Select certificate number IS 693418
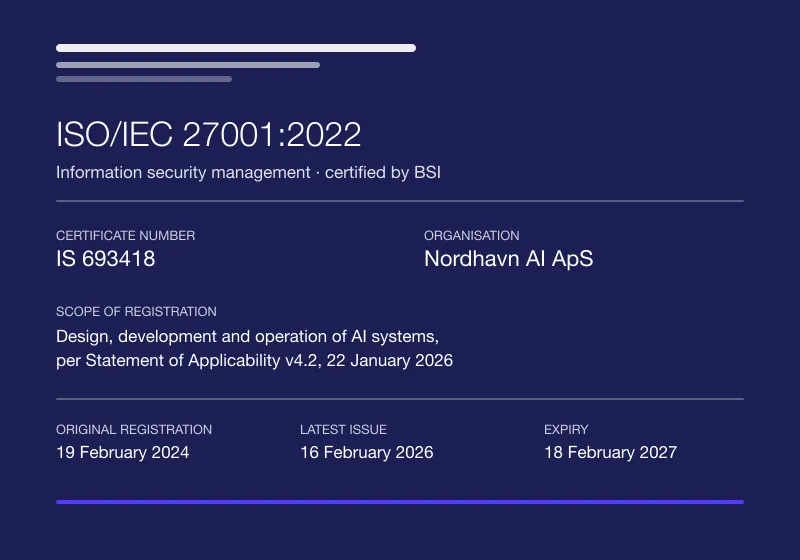Screen dimensions: 800x560 point(106,259)
